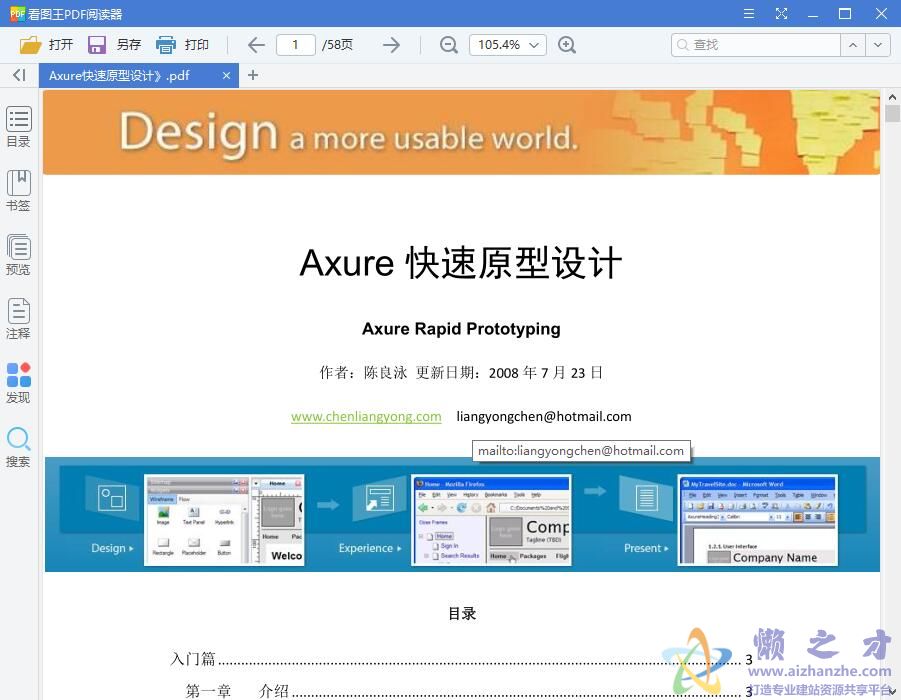901x700 pixels.
Task: Click the Present Word screenshot thumbnail
Action: coord(757,520)
